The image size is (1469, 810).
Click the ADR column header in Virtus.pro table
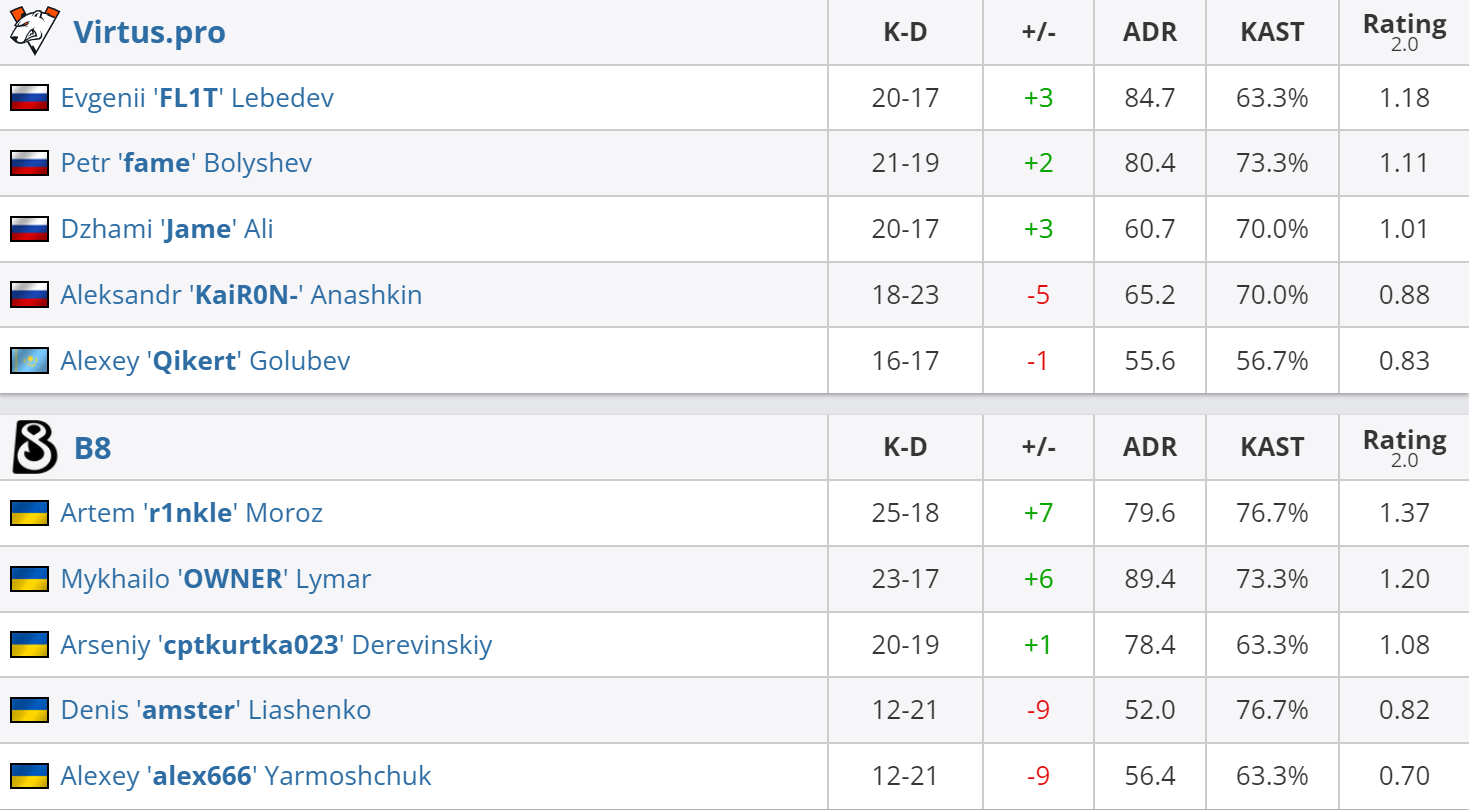(1150, 32)
